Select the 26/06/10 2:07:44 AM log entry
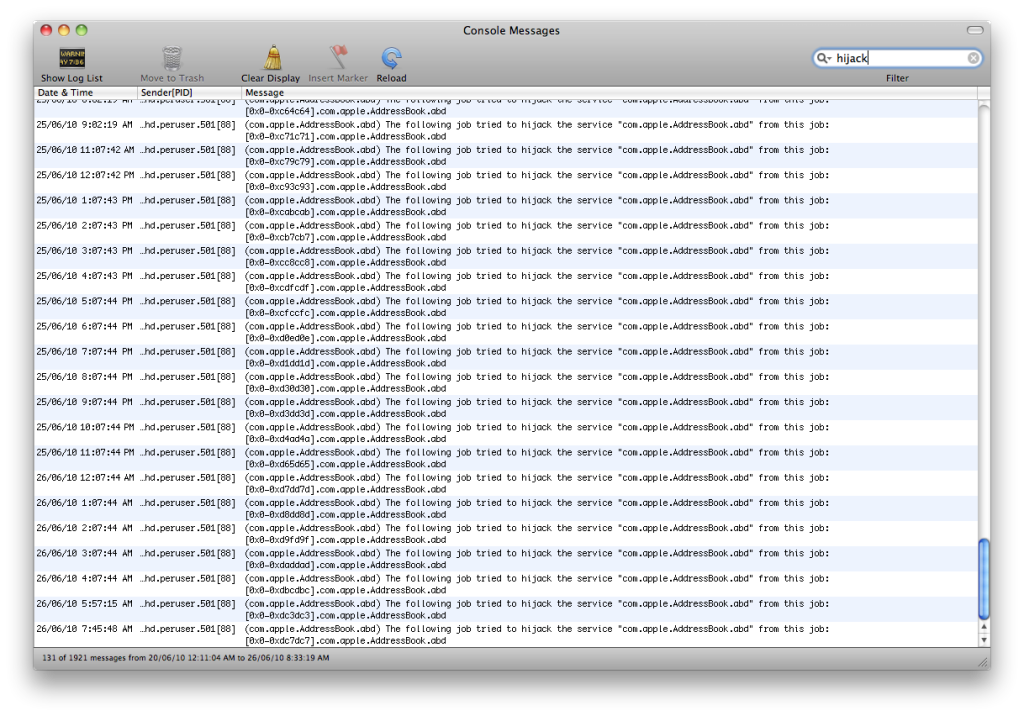Image resolution: width=1024 pixels, height=716 pixels. tap(506, 534)
